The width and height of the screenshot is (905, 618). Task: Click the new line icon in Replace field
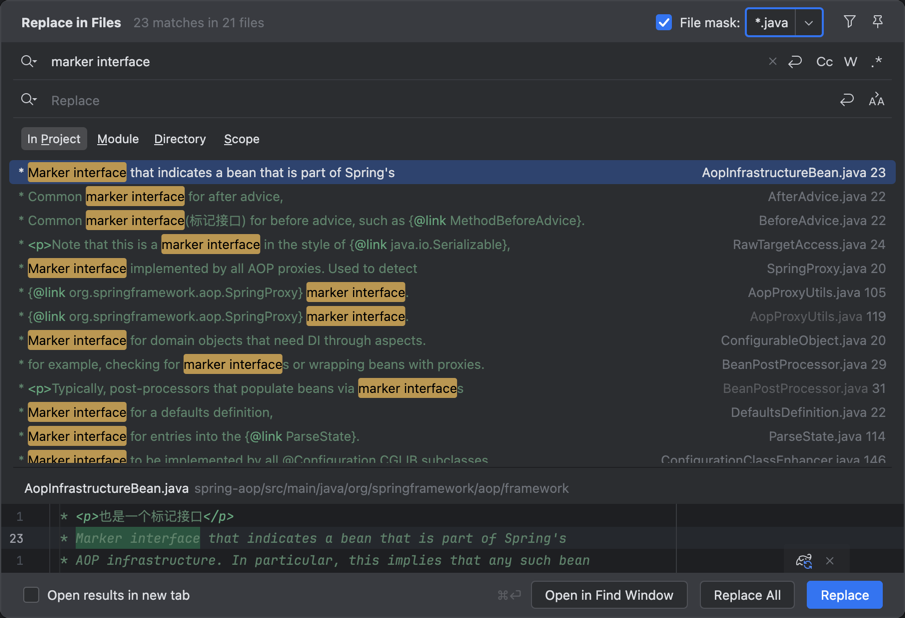[847, 100]
